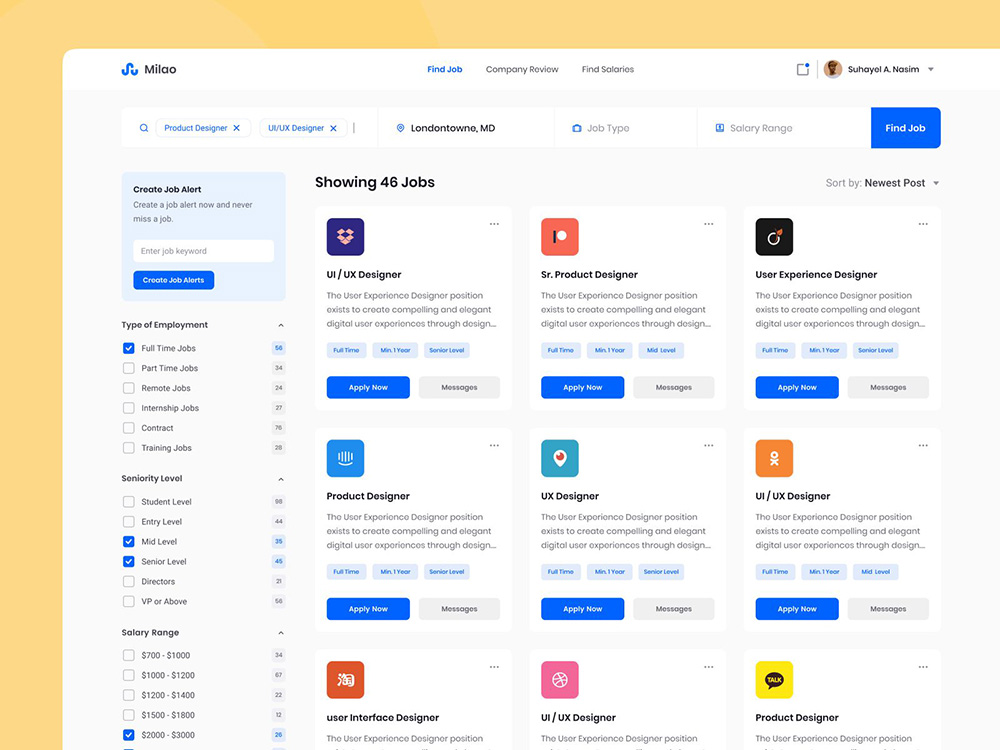
Task: Click the search magnifier icon
Action: click(x=144, y=128)
